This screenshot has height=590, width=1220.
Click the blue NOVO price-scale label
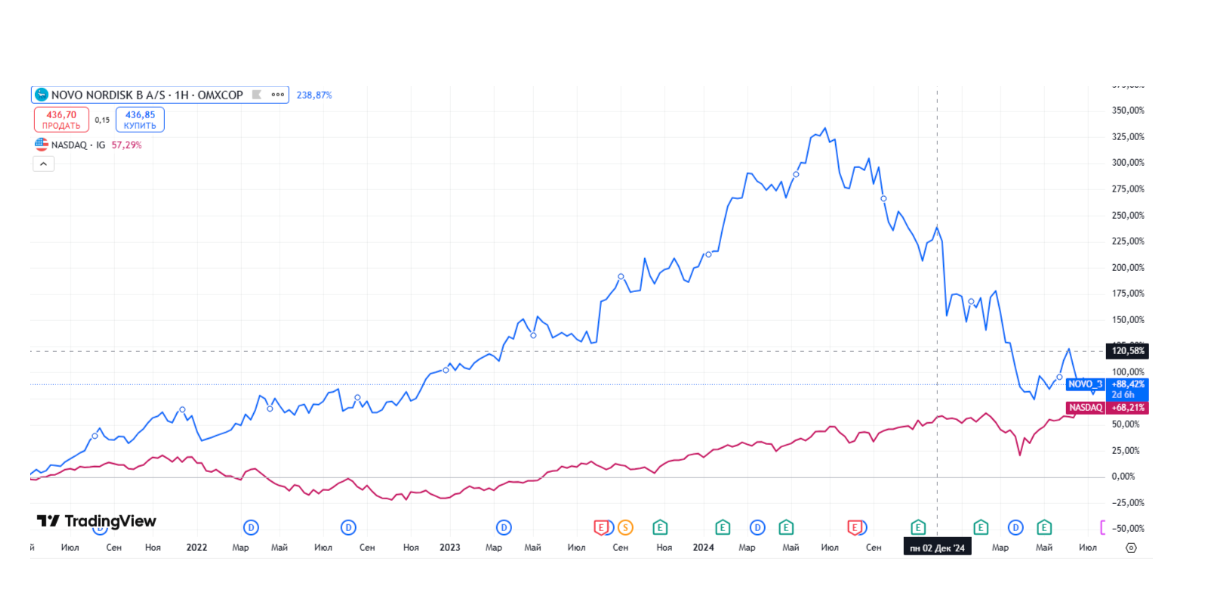tap(1085, 384)
